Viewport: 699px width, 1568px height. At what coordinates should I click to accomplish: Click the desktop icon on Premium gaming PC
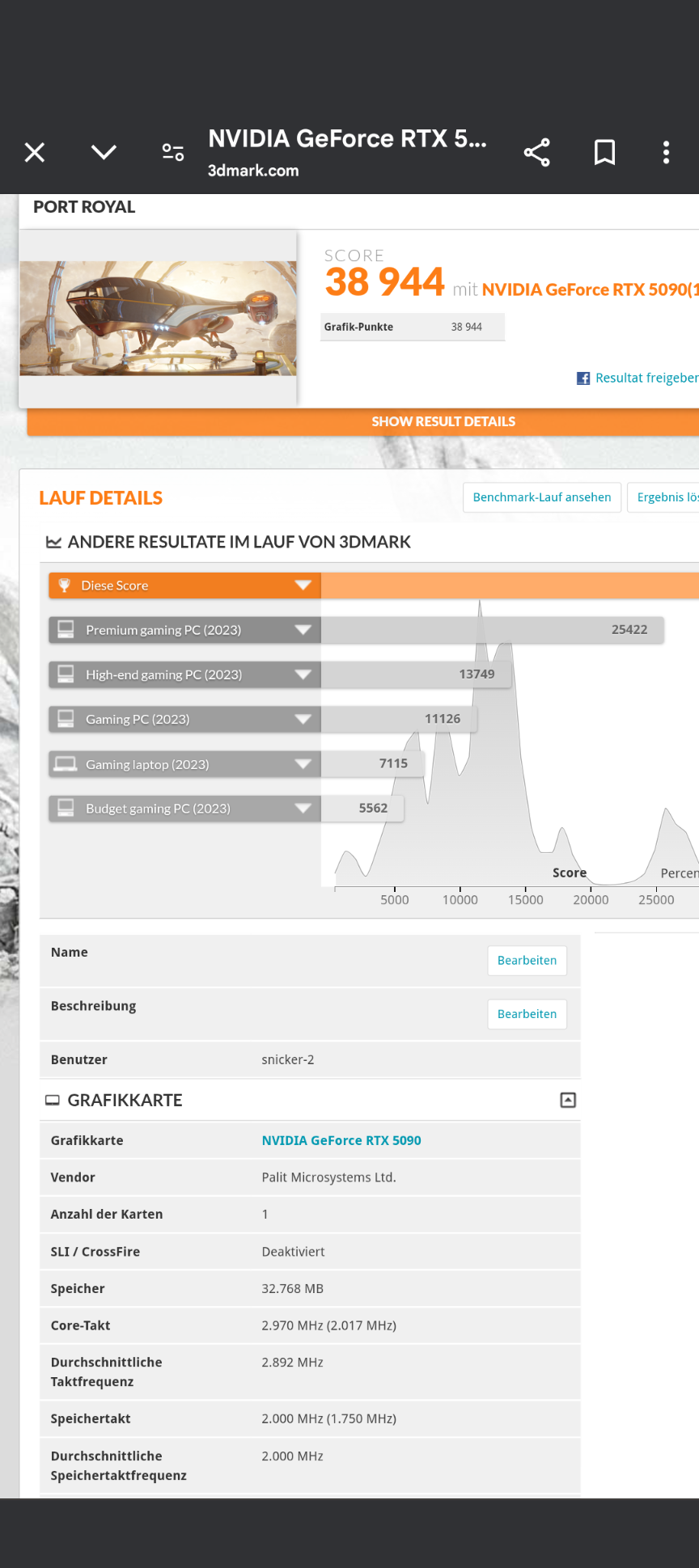pyautogui.click(x=66, y=628)
